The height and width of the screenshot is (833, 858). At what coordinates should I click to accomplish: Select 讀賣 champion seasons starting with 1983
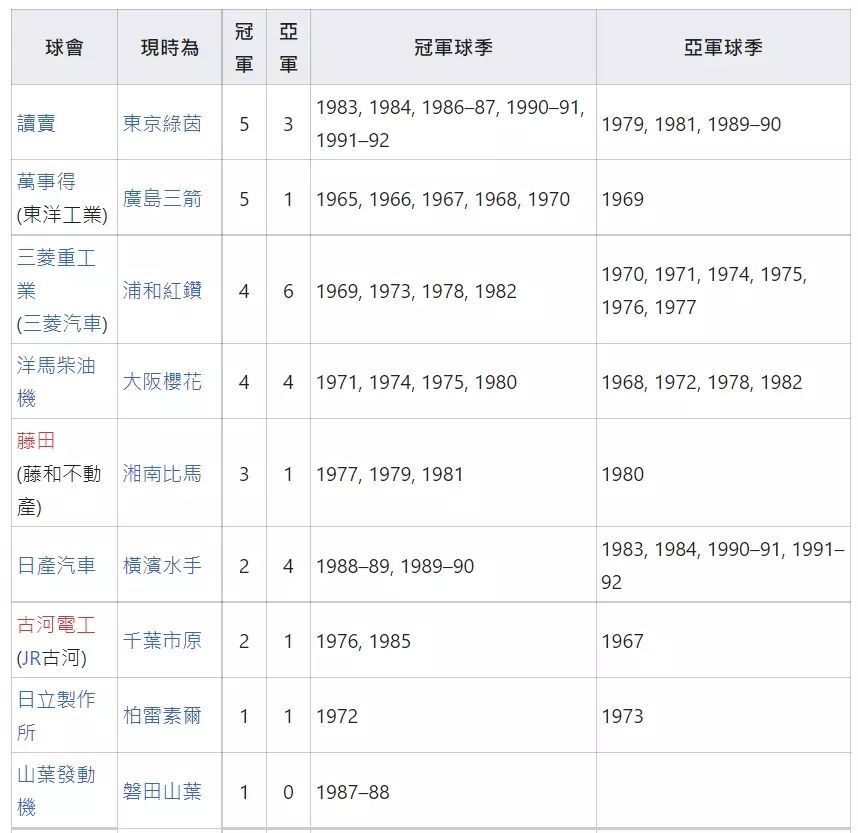[453, 123]
